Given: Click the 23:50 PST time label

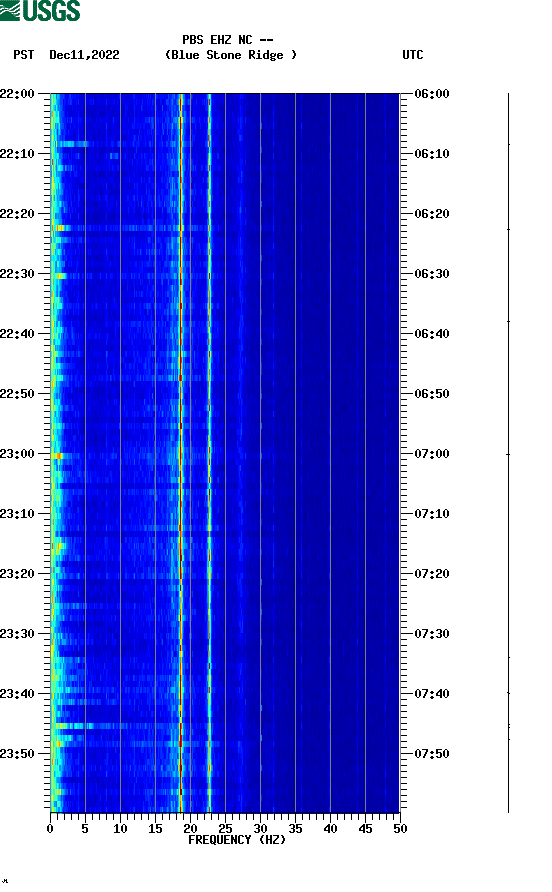Looking at the screenshot, I should point(17,754).
